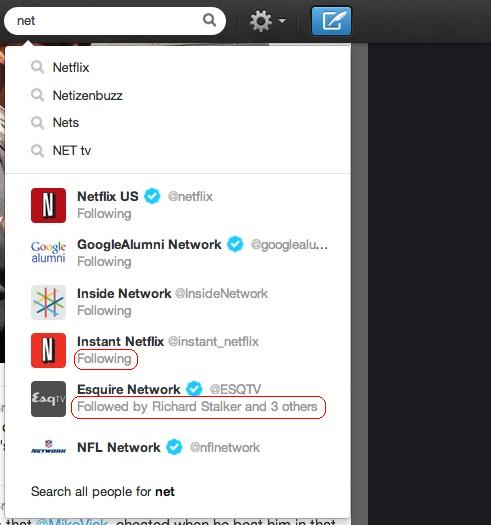The height and width of the screenshot is (525, 491).
Task: Click the NFL Network logo avatar
Action: pos(48,447)
